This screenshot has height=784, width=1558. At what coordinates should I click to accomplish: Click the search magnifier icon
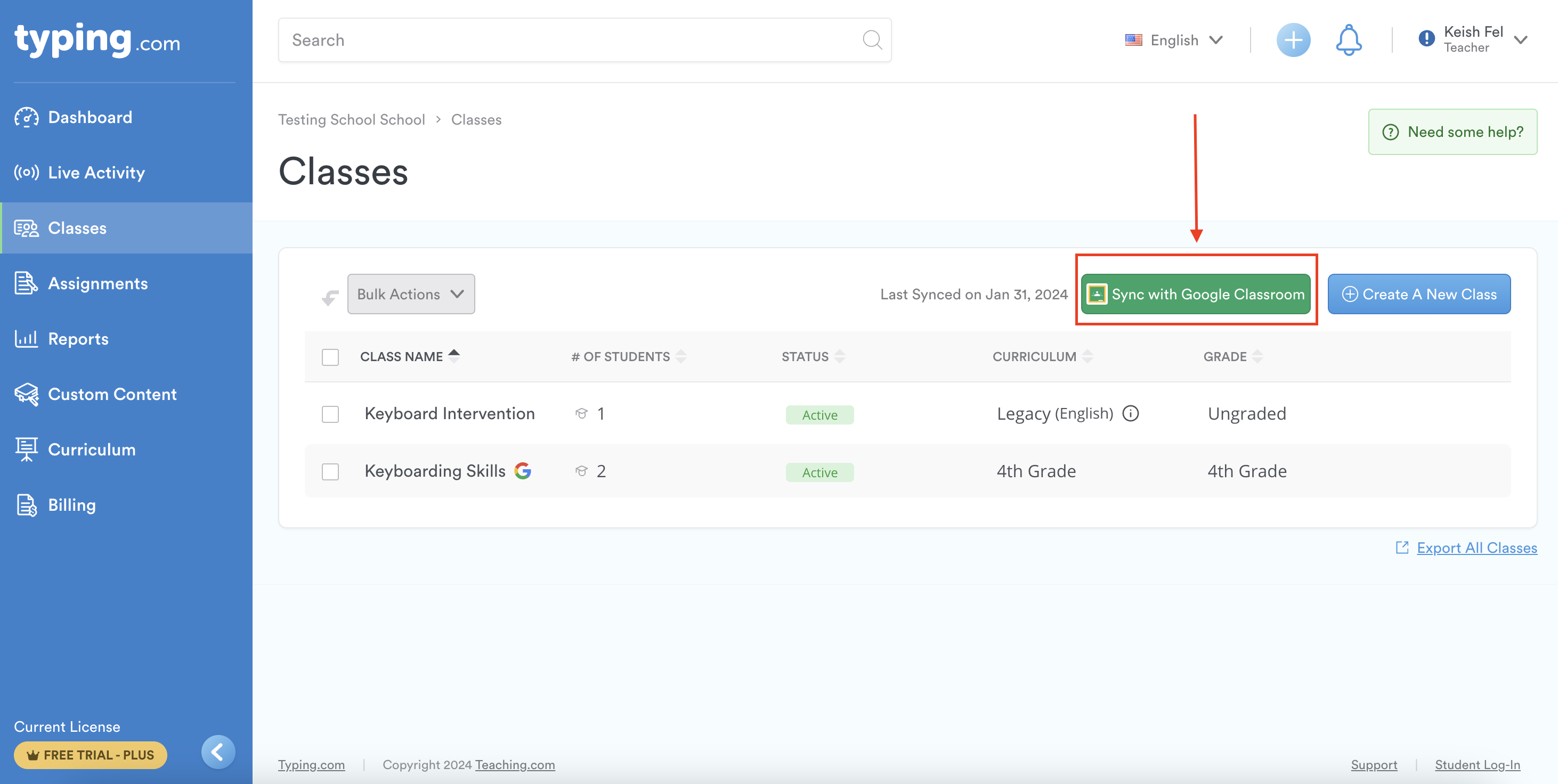tap(872, 40)
